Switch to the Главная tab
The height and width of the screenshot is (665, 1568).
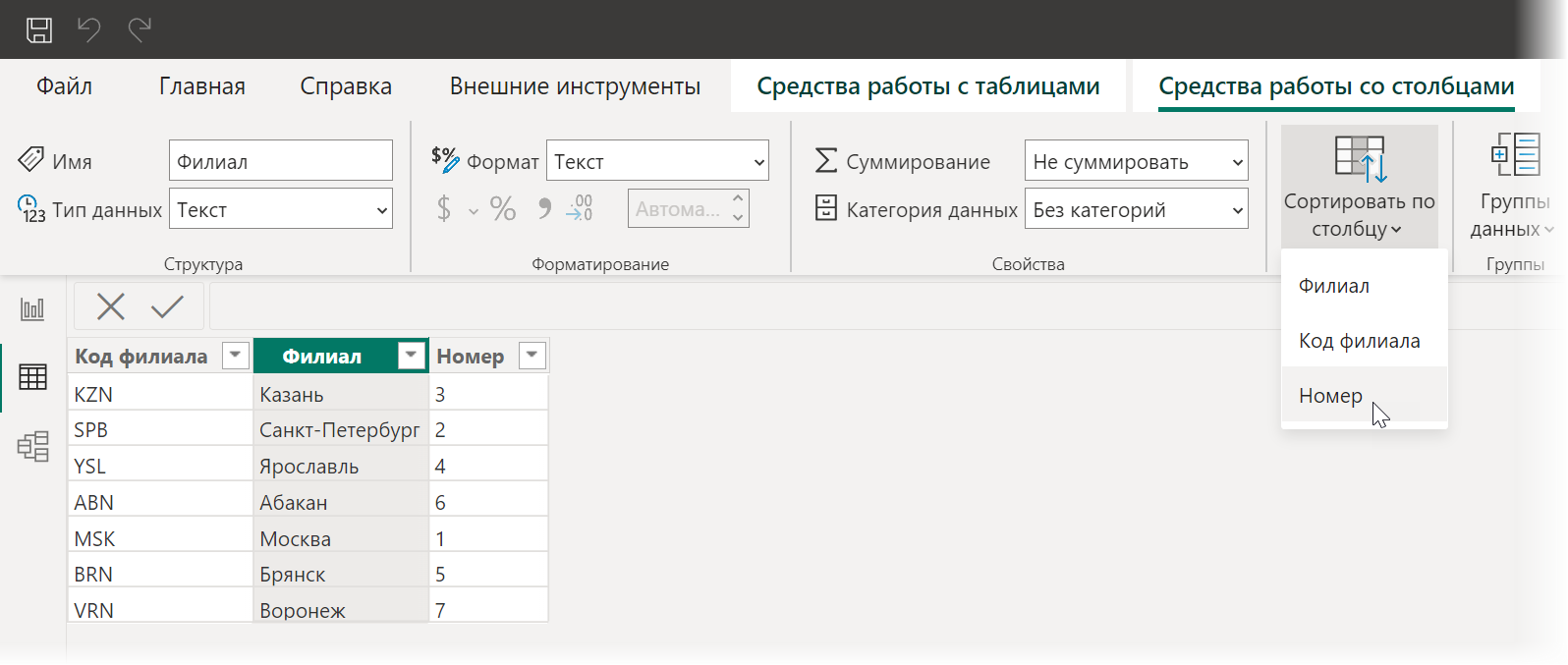(x=202, y=86)
